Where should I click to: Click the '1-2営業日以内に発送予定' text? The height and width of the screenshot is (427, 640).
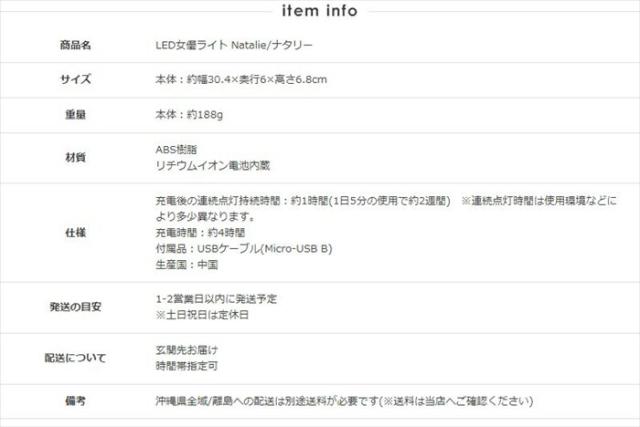tap(216, 299)
